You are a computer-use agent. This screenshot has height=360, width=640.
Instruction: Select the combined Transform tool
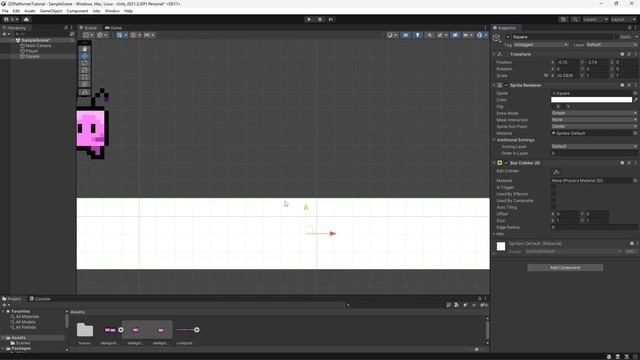coord(84,84)
